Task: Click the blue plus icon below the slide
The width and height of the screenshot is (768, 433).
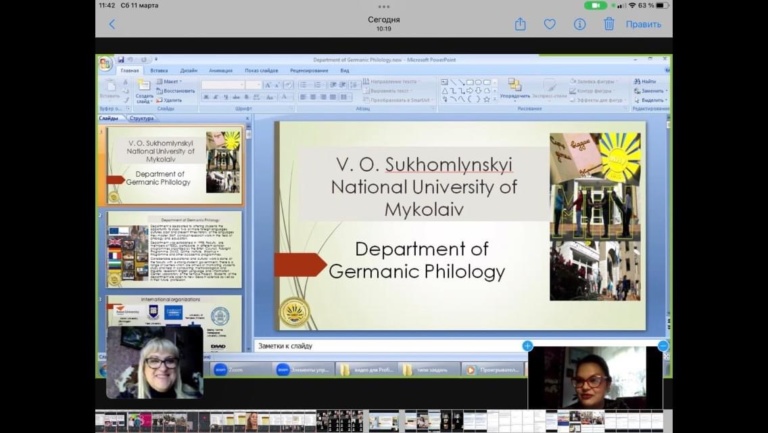Action: tap(528, 346)
